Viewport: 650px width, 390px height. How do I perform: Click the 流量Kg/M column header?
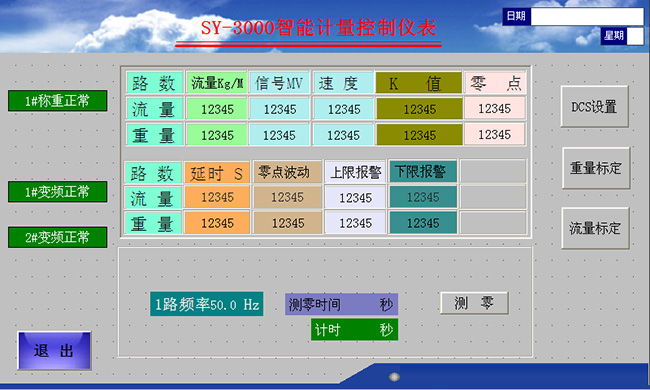coord(216,83)
